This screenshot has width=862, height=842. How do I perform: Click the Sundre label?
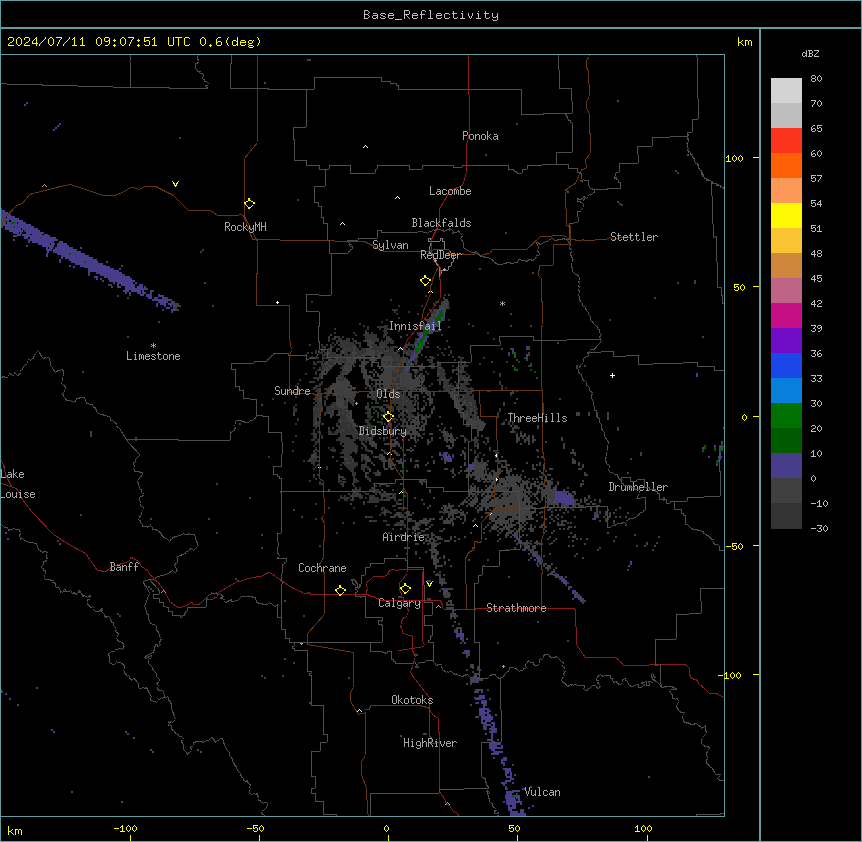[292, 391]
